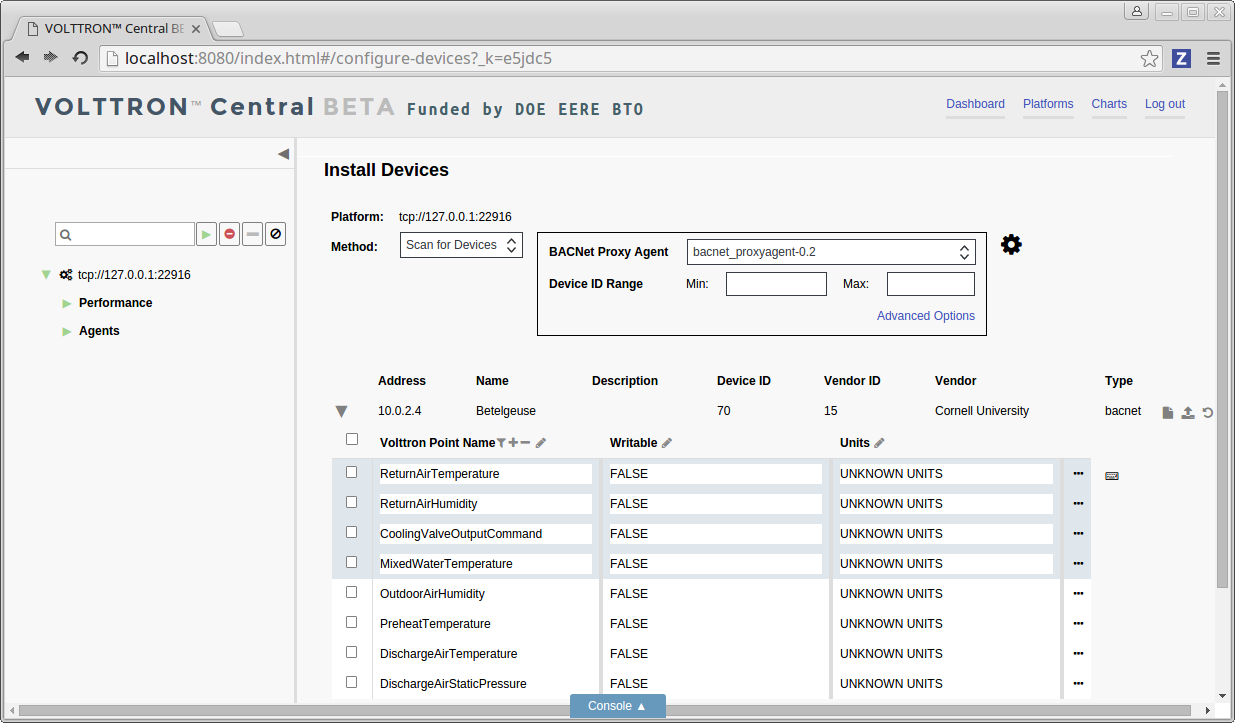Click the Device ID Range Max input field
The height and width of the screenshot is (723, 1235).
931,284
